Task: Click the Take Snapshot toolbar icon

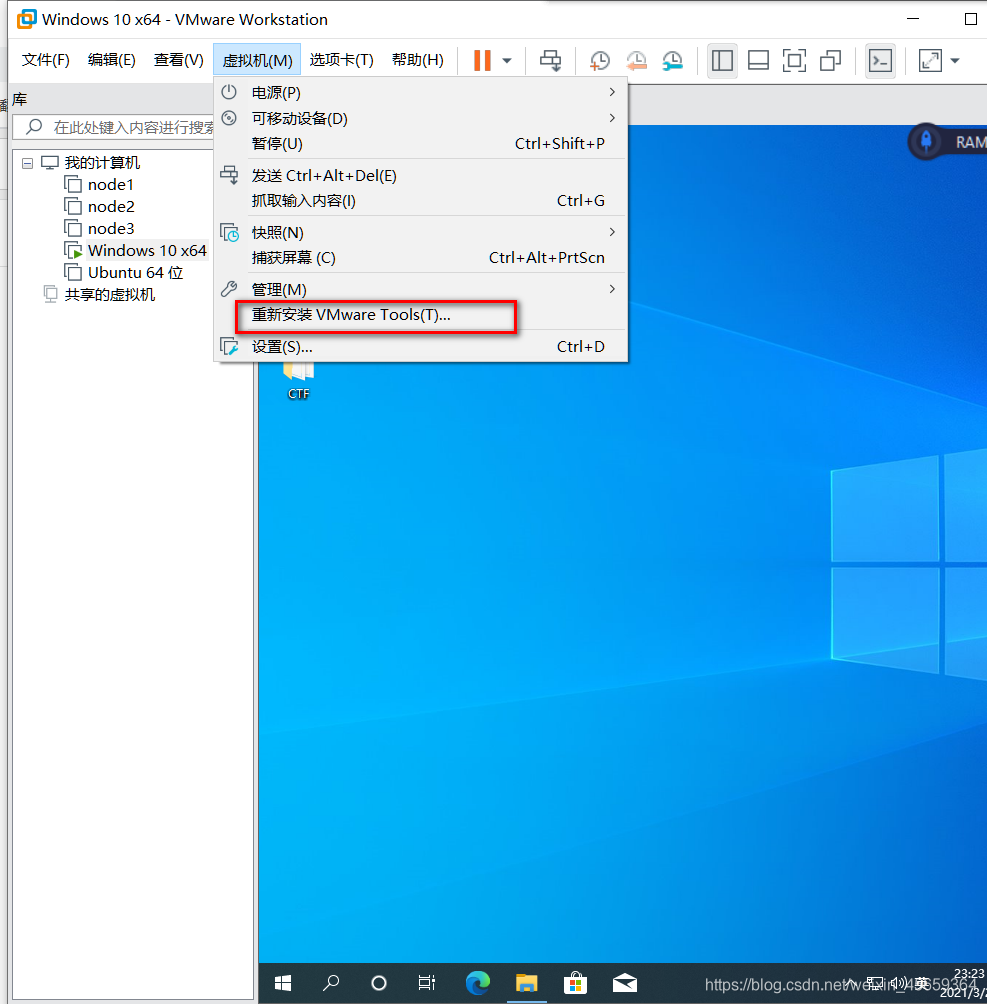Action: (x=600, y=61)
